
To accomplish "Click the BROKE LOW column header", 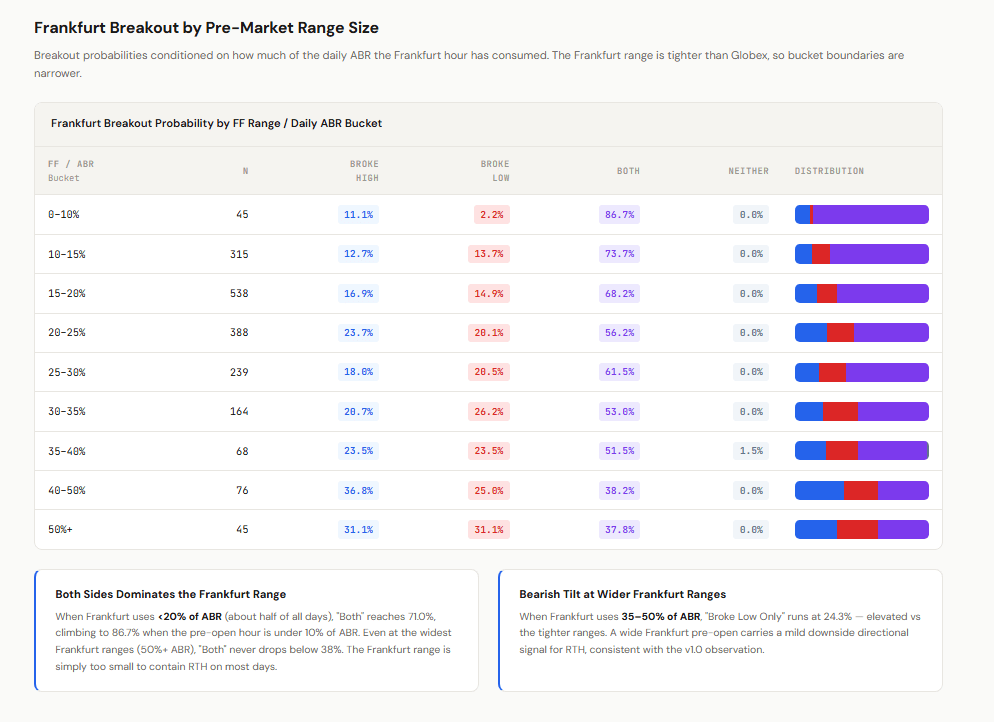I will pos(494,171).
